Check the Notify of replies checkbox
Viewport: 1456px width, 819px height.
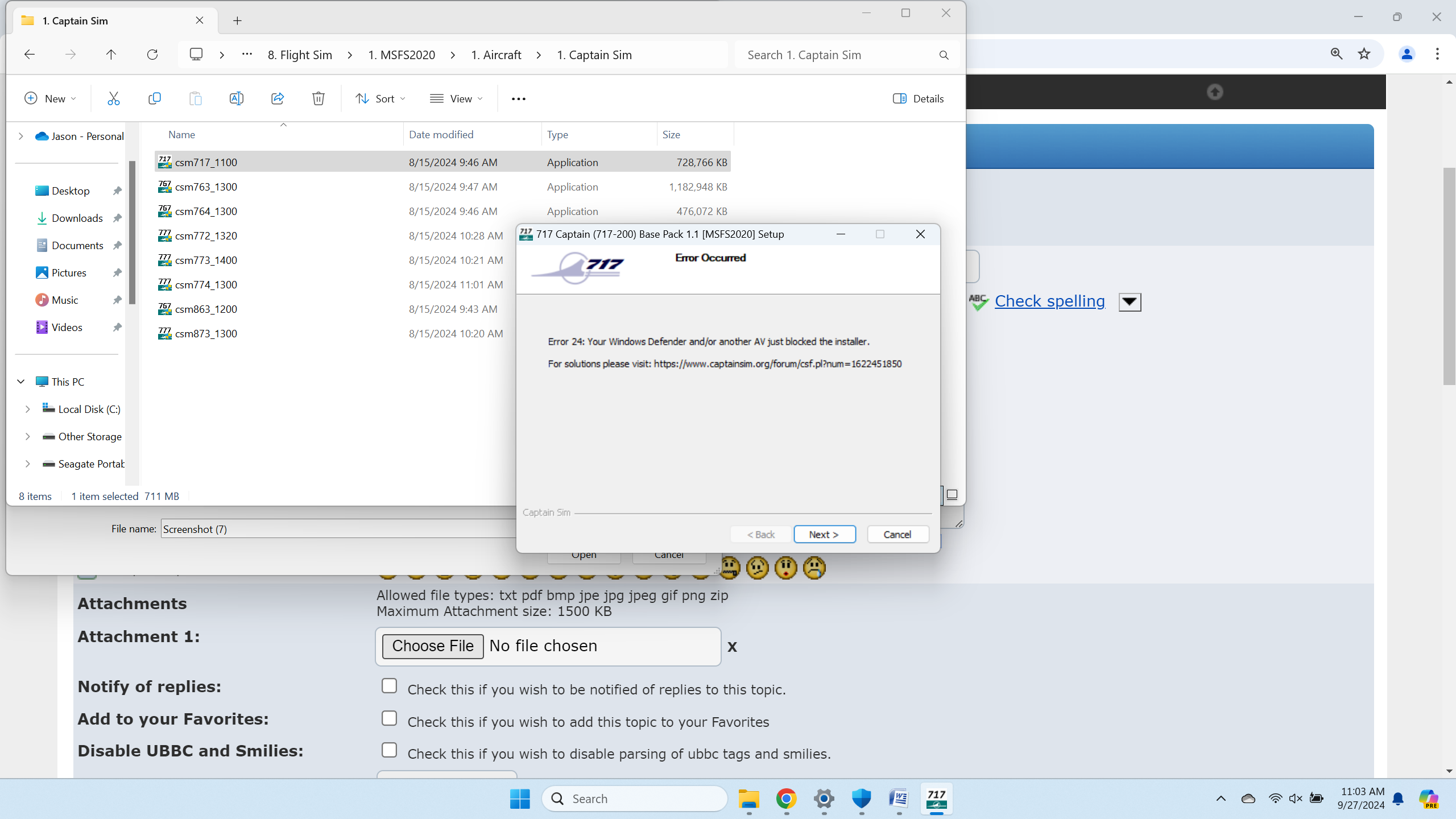click(x=389, y=686)
